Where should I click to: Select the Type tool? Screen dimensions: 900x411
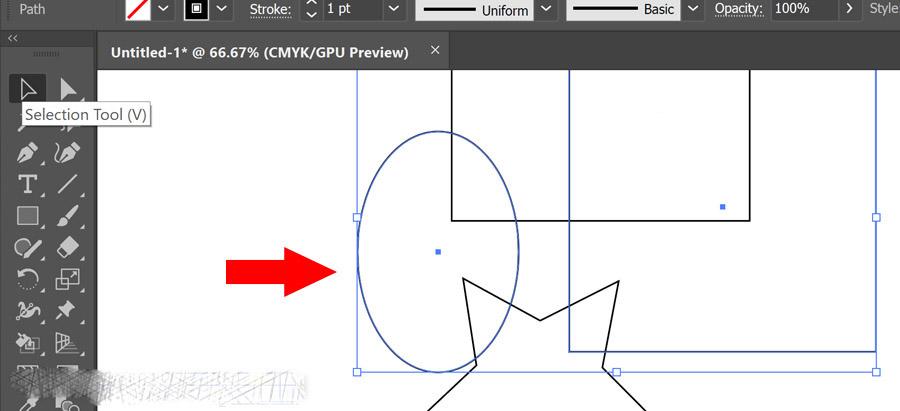click(x=27, y=184)
